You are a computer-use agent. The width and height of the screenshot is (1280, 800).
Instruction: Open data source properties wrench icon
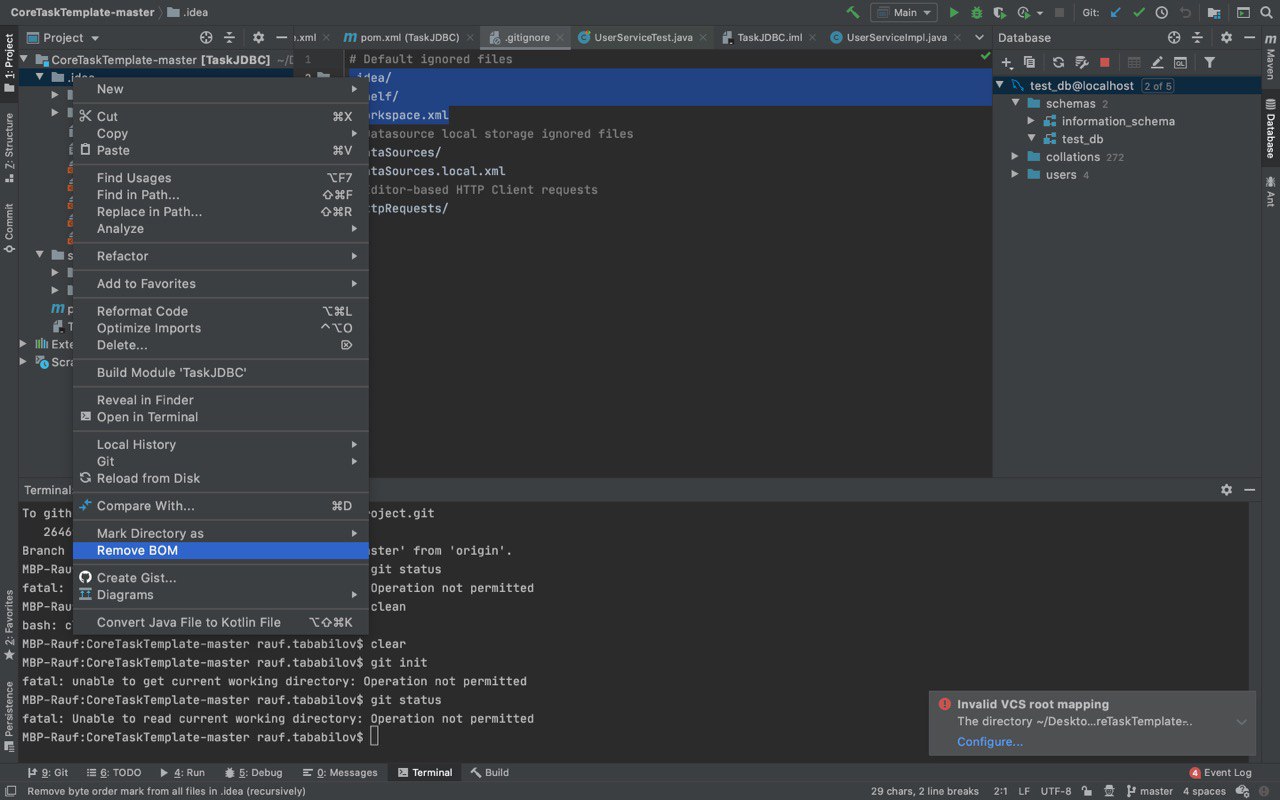[1081, 62]
